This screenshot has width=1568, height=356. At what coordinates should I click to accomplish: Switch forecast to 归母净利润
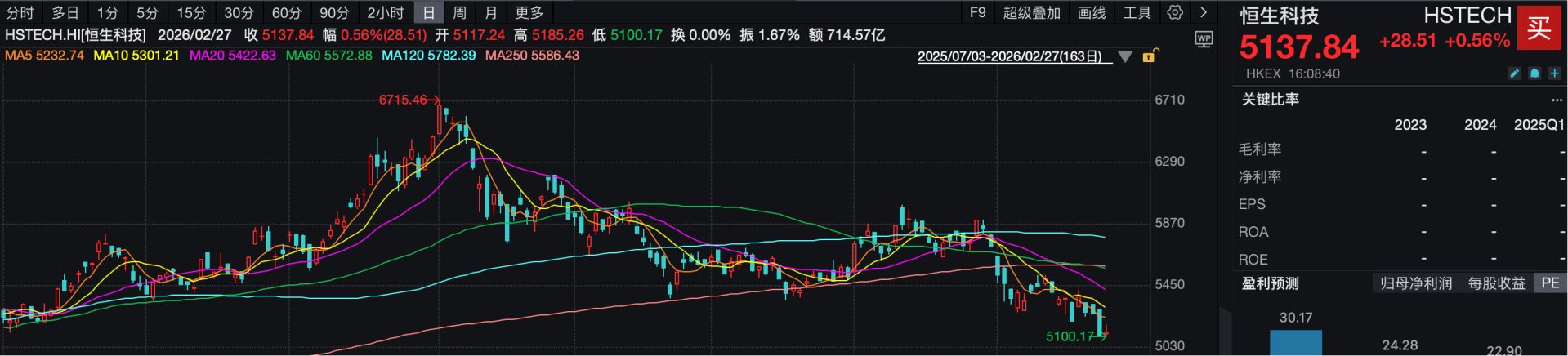click(x=1415, y=283)
